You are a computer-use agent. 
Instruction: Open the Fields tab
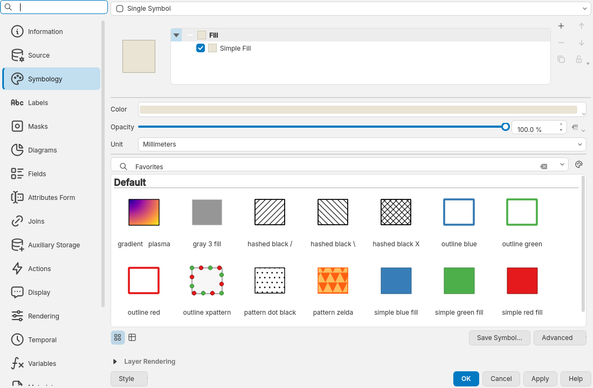(51, 174)
